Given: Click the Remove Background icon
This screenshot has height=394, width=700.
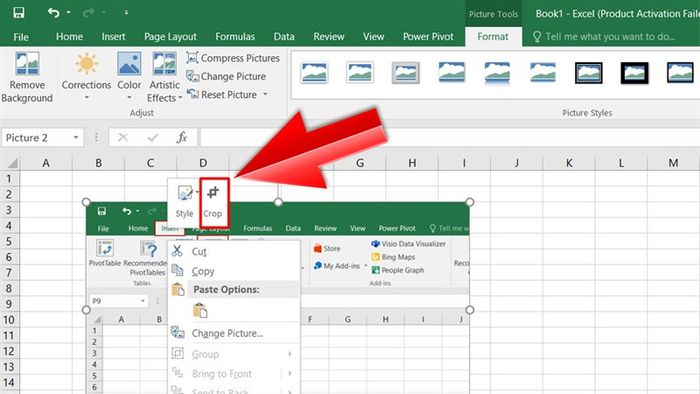Looking at the screenshot, I should click(x=27, y=63).
